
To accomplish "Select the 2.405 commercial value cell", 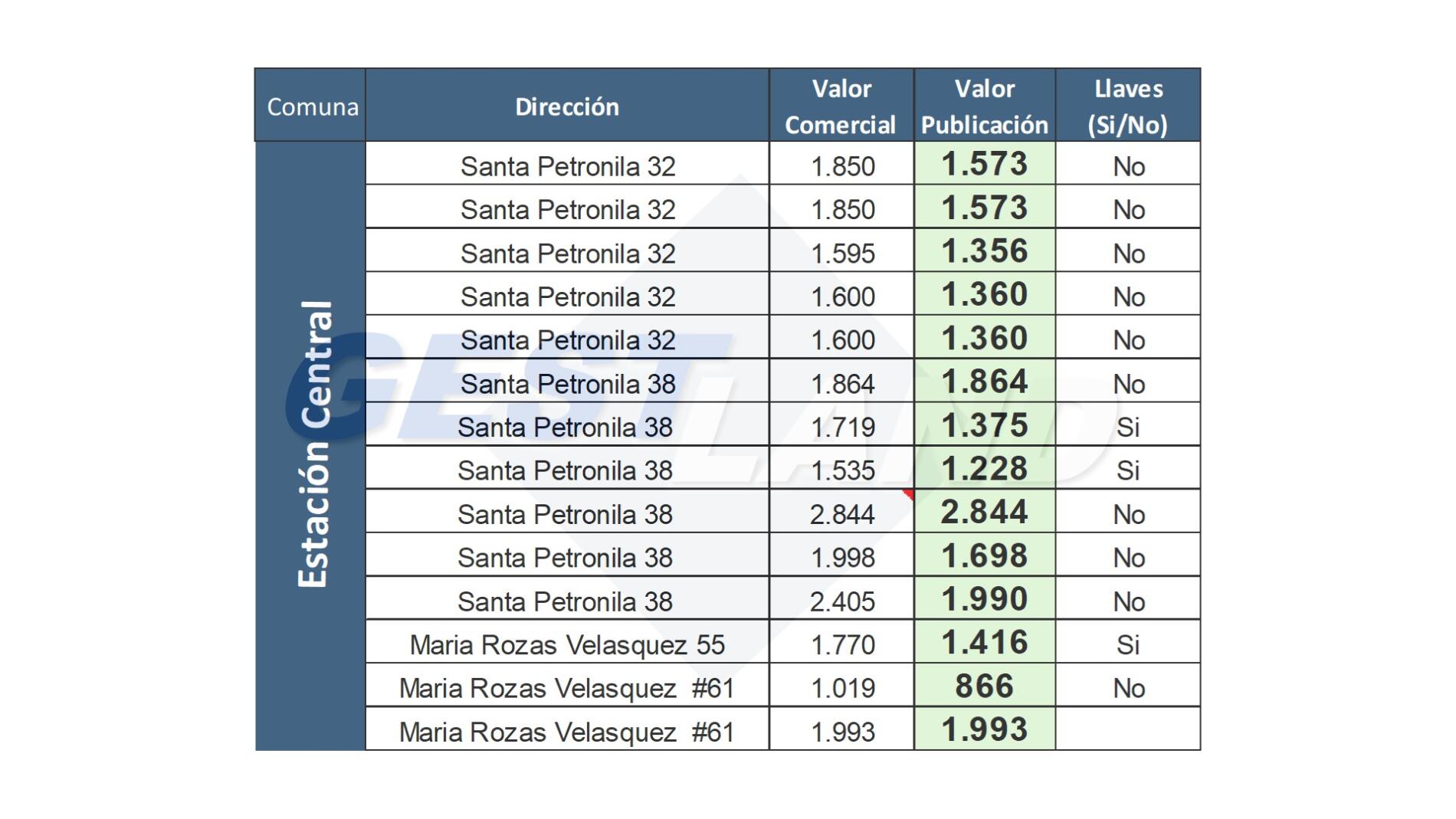I will pos(842,601).
